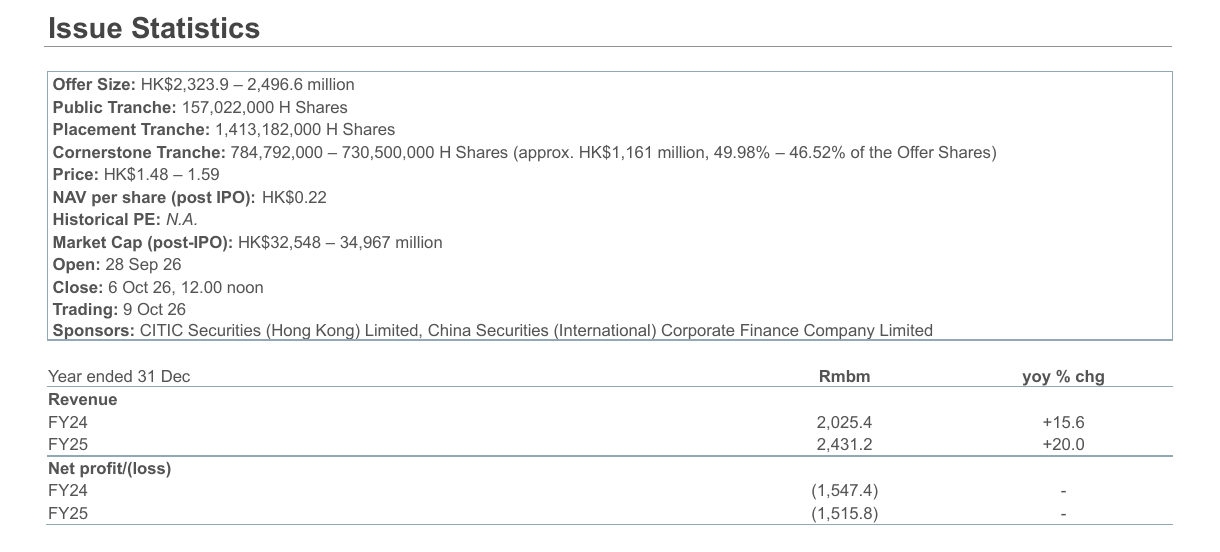Click the Cornerstone Tranche details line

pyautogui.click(x=524, y=152)
